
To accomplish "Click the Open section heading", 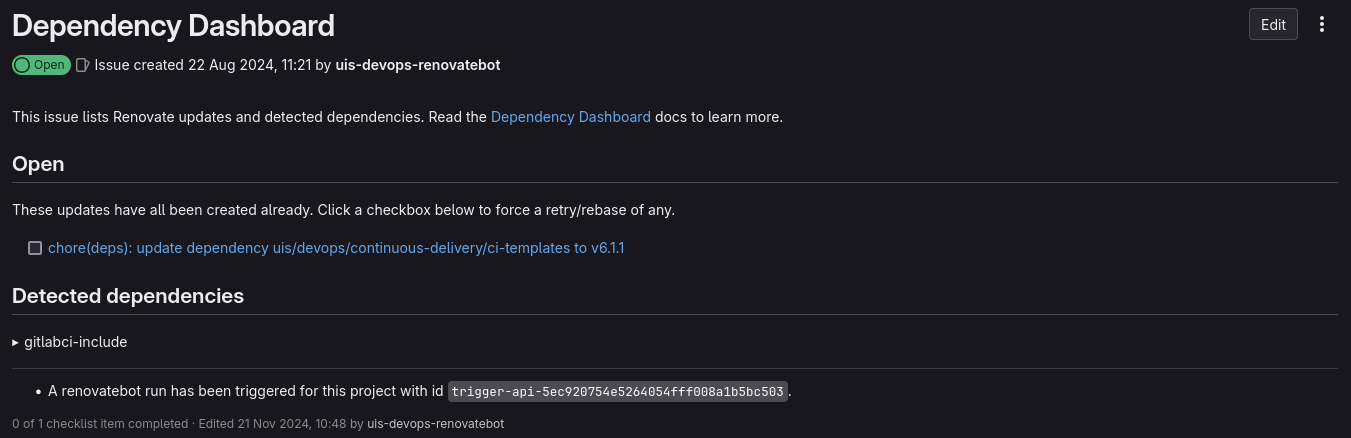I will [x=38, y=164].
